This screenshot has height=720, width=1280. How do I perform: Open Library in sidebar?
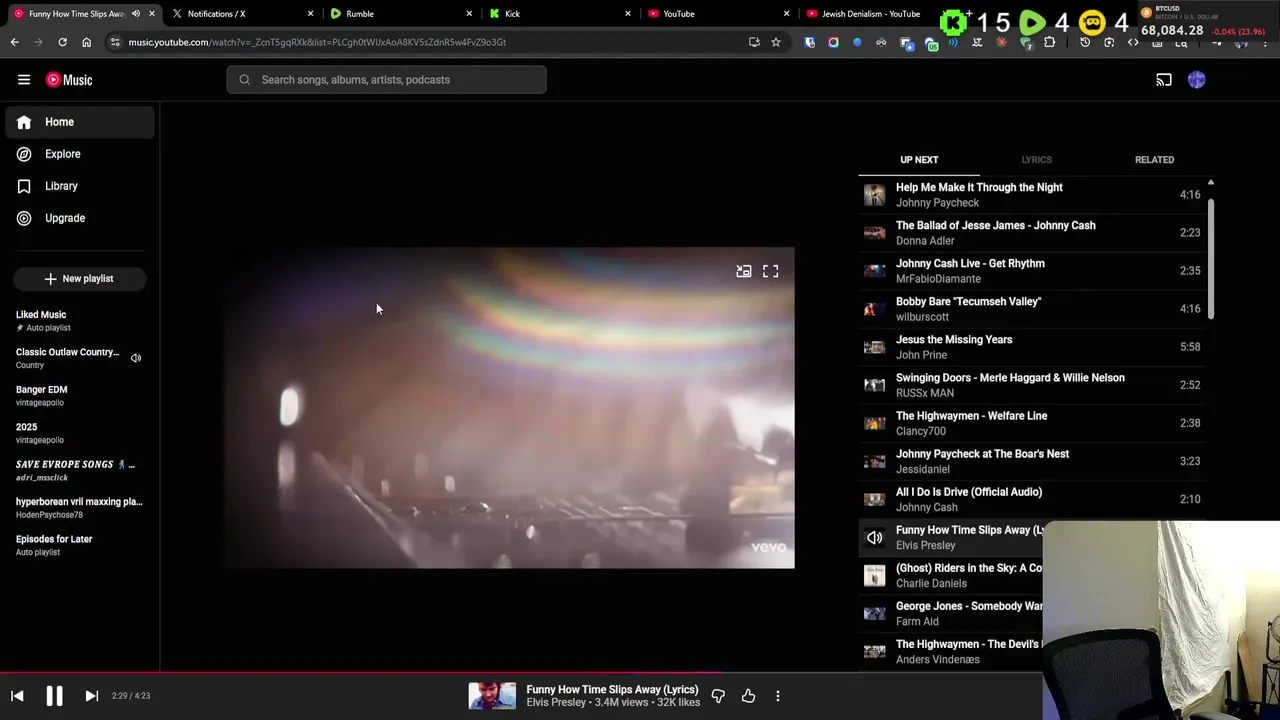point(80,186)
